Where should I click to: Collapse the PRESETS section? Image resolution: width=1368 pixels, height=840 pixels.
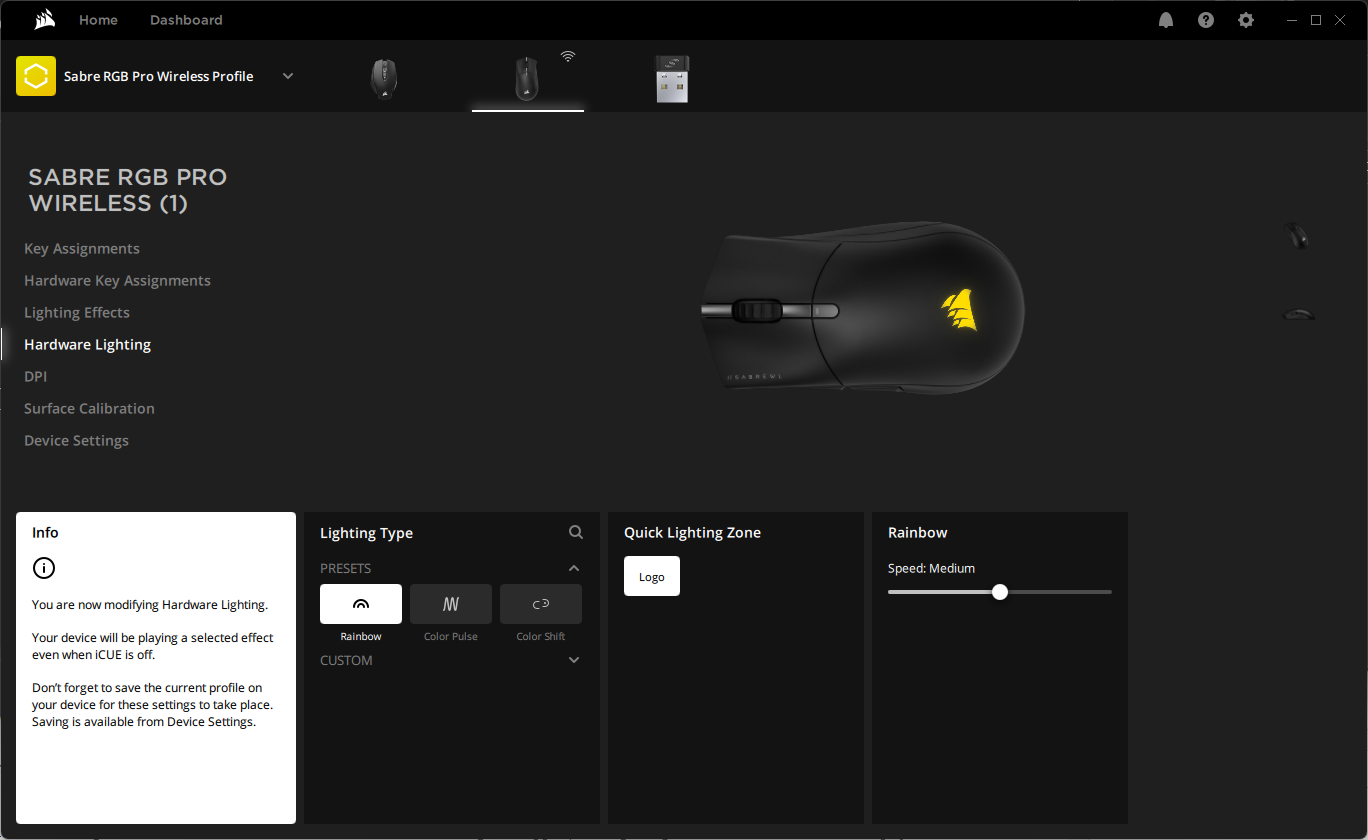[574, 568]
